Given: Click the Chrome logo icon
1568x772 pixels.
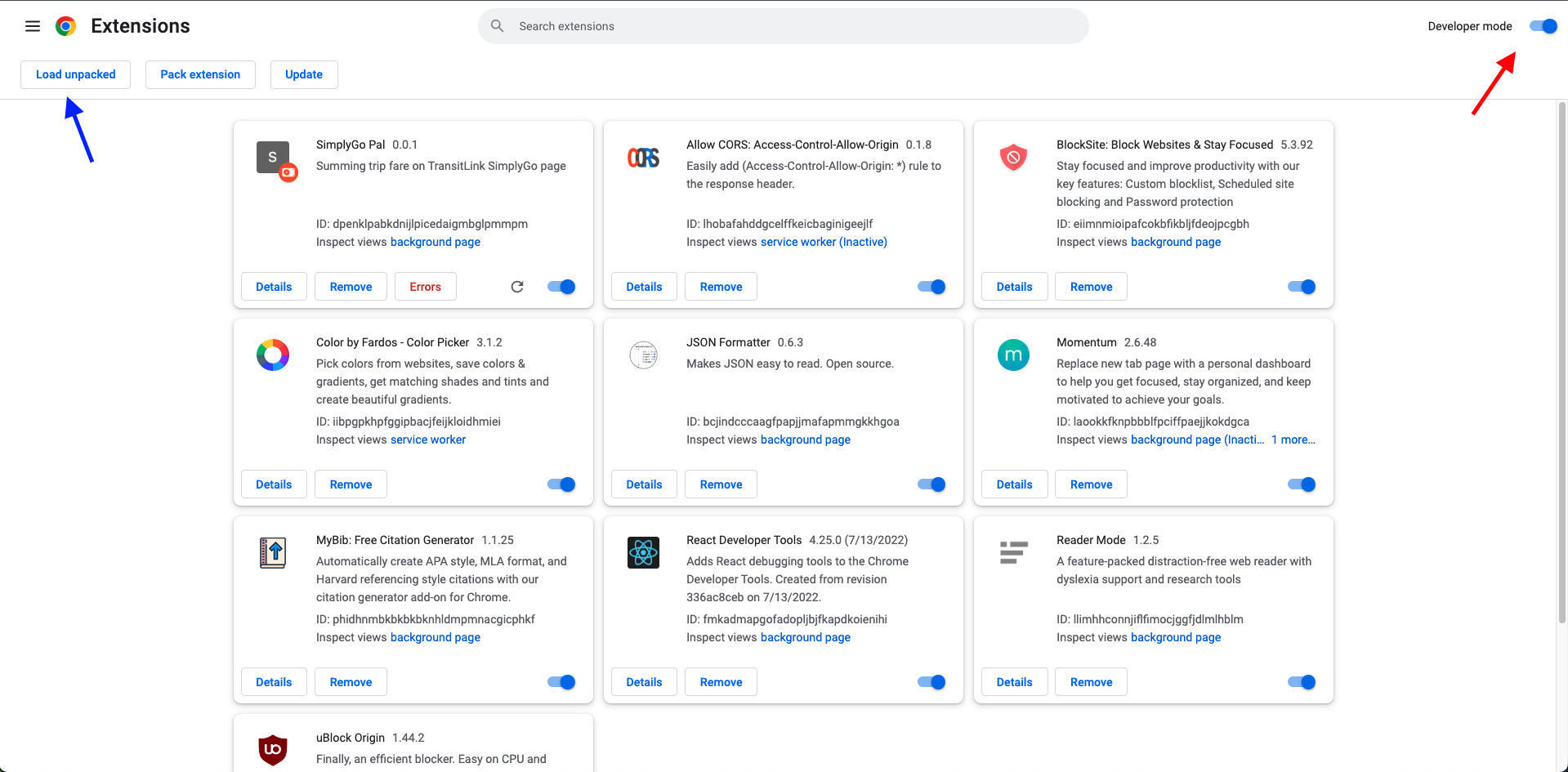Looking at the screenshot, I should pos(66,26).
